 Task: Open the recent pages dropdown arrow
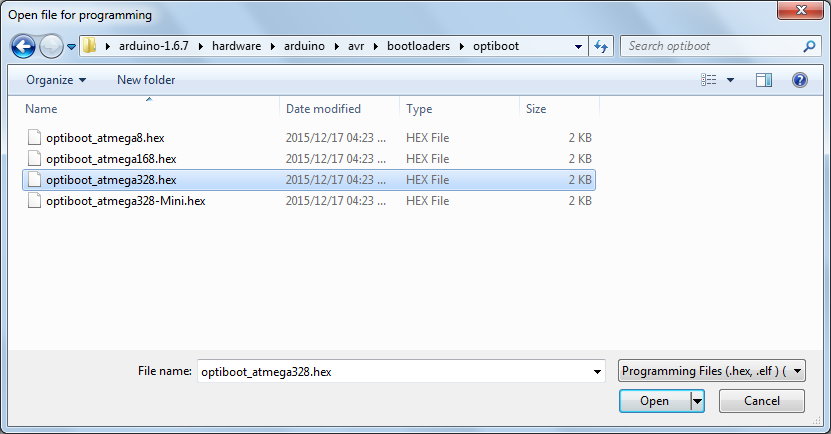(x=72, y=47)
